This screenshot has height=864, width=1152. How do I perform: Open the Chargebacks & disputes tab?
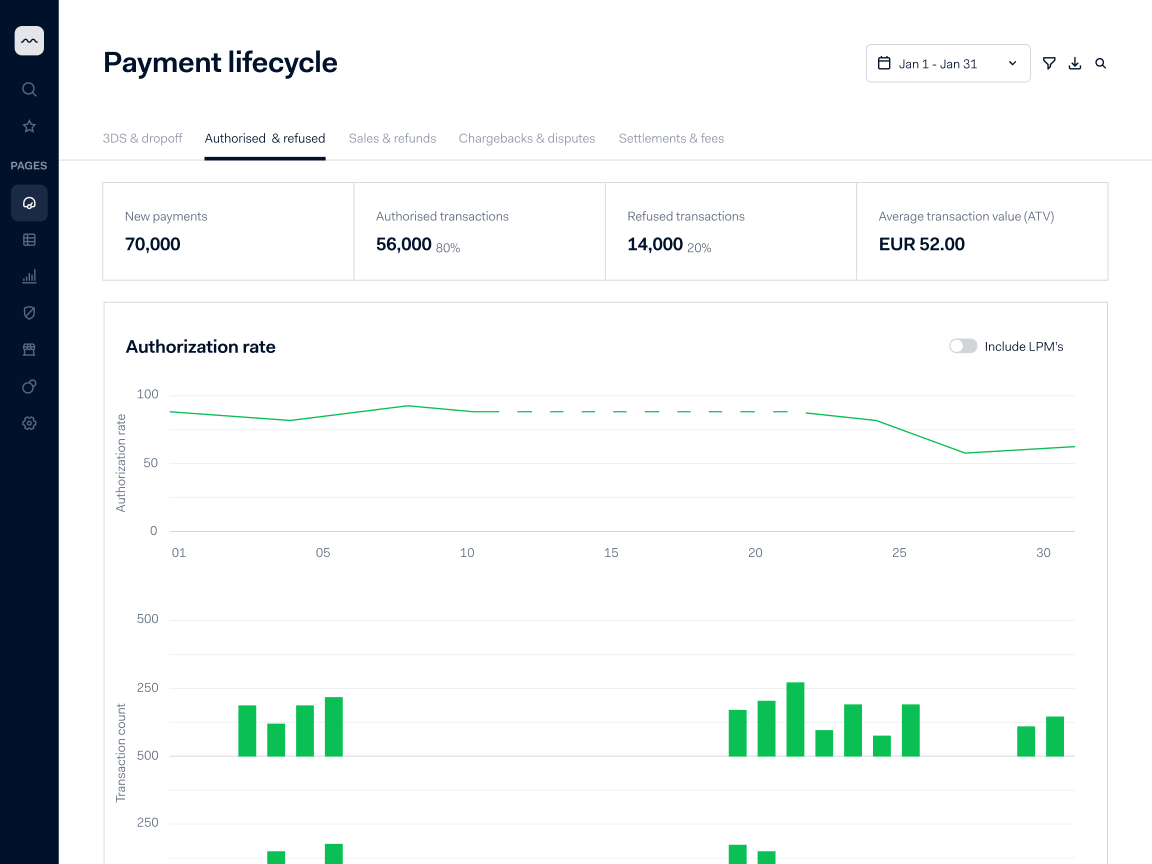click(527, 138)
